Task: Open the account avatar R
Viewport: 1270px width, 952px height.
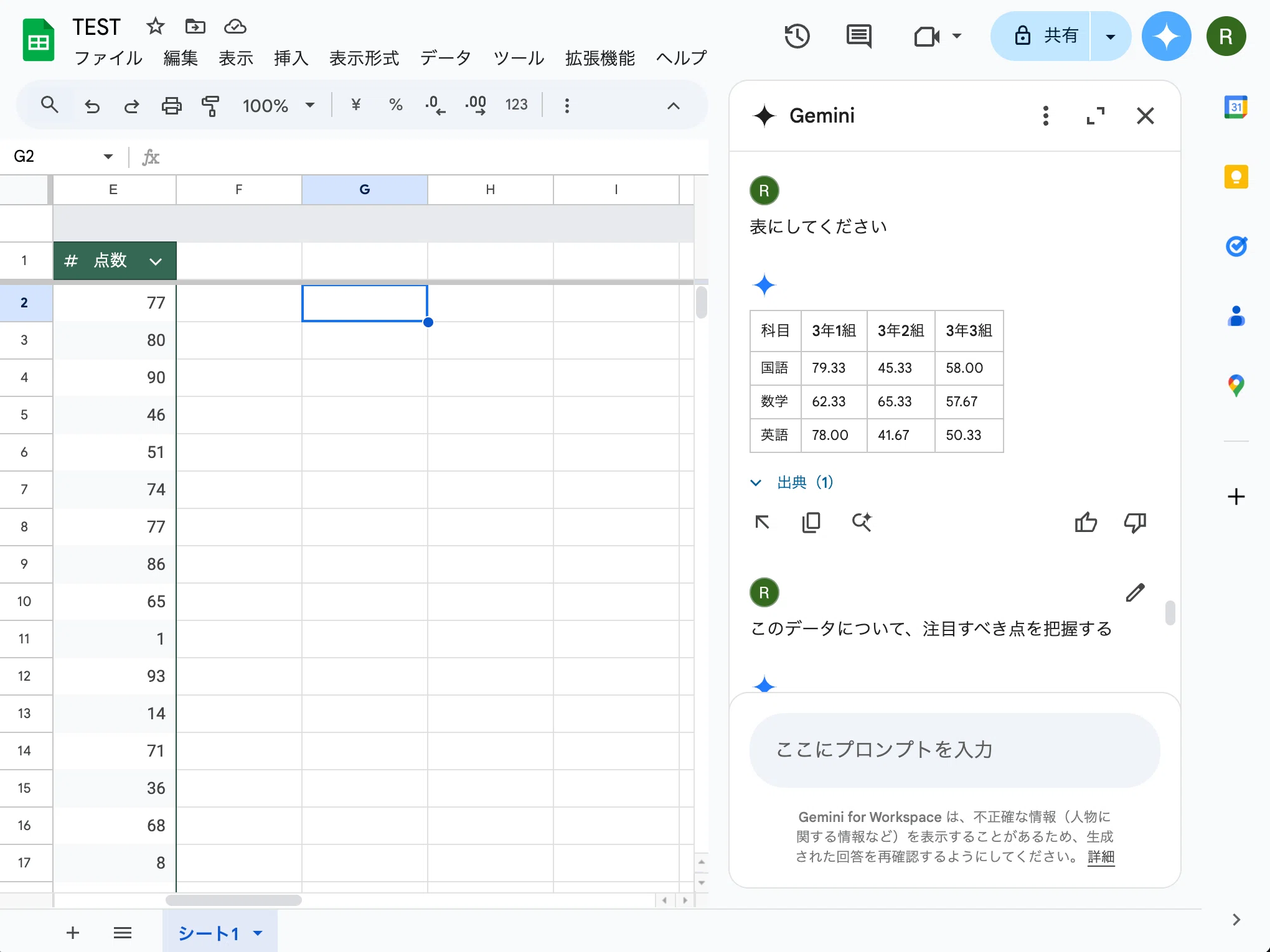Action: coord(1226,36)
